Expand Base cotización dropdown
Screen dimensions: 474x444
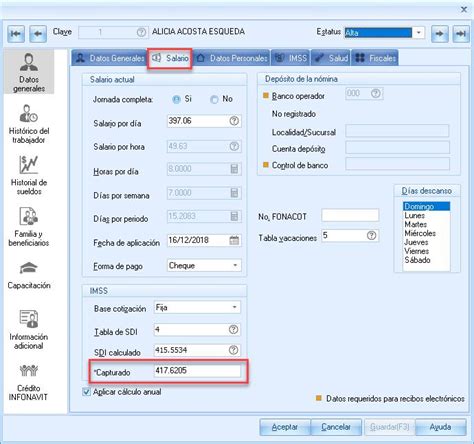pyautogui.click(x=234, y=307)
